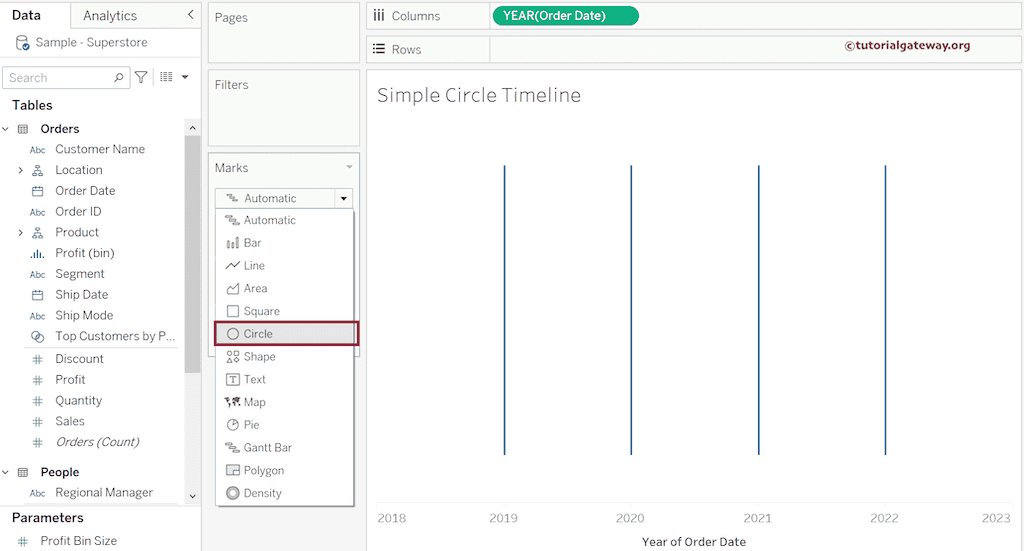Viewport: 1024px width, 551px height.
Task: Expand the Location hierarchy
Action: (20, 170)
